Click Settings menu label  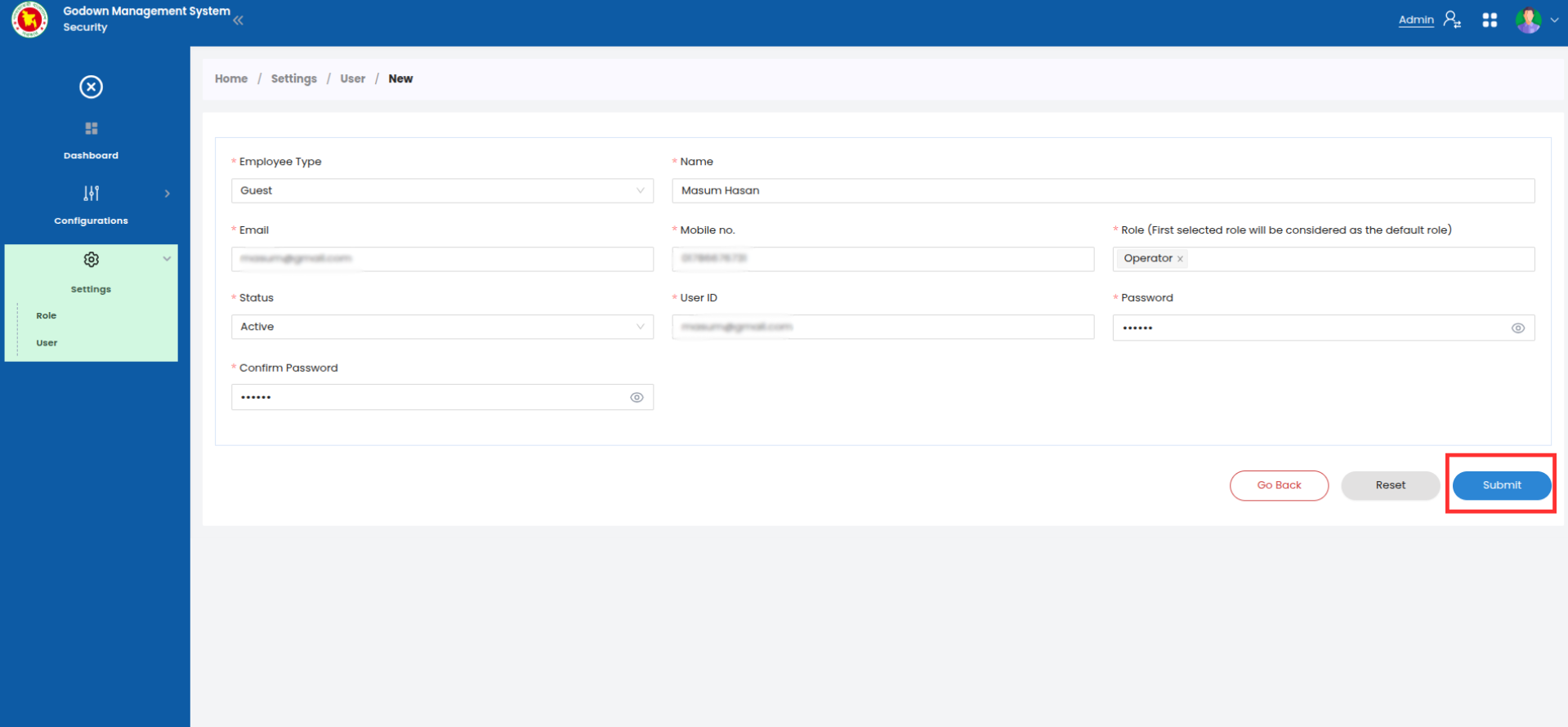91,289
